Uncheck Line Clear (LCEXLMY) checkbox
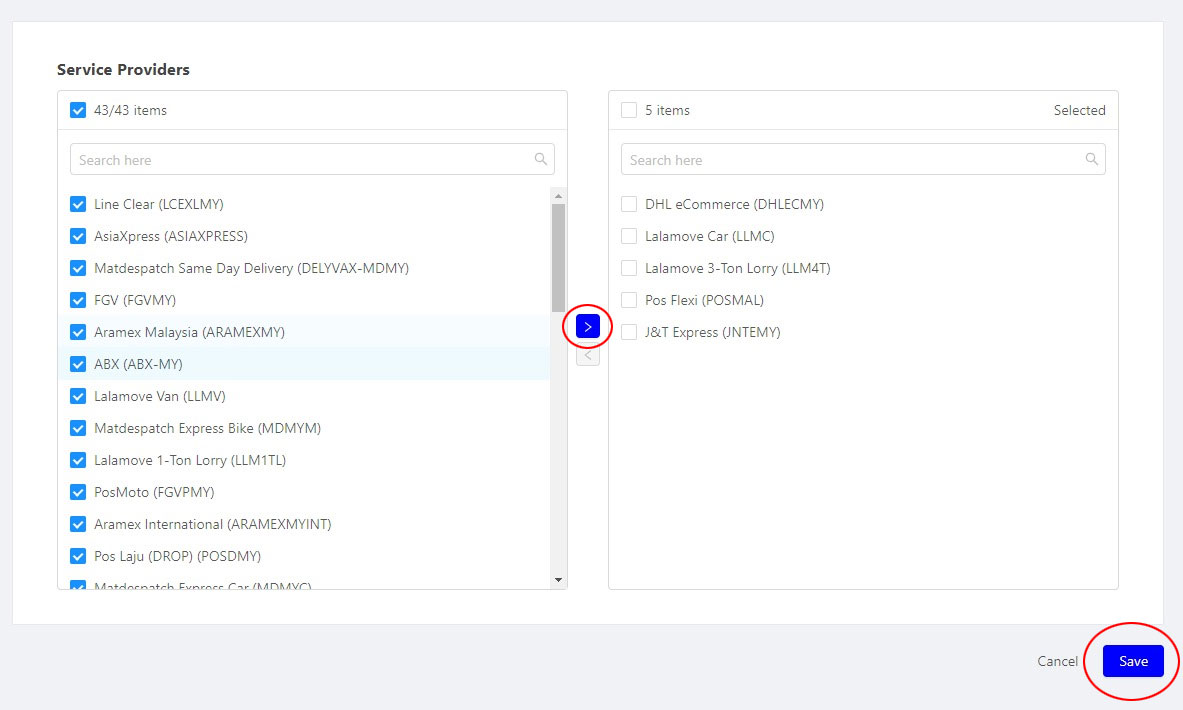Screen dimensions: 1183x710 (78, 204)
